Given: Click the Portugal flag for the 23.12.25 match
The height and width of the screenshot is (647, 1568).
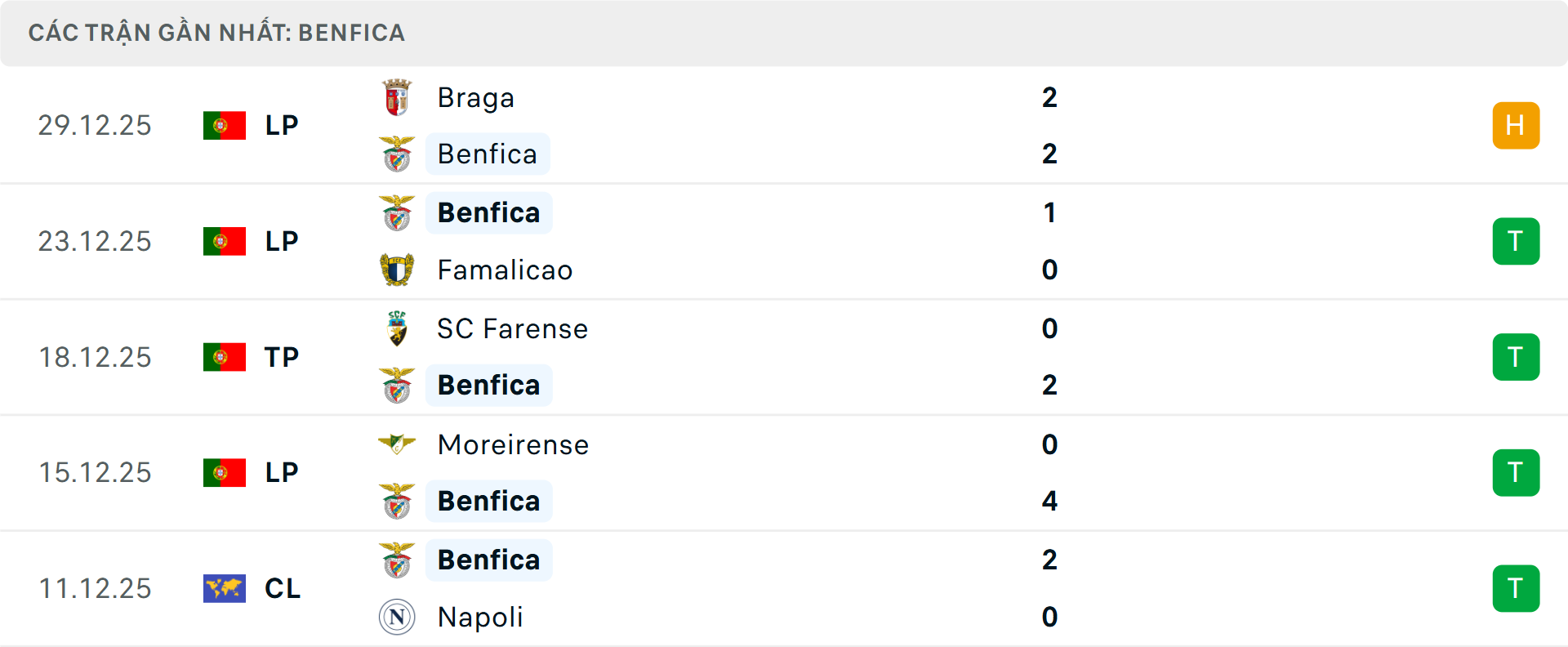Looking at the screenshot, I should [x=225, y=241].
